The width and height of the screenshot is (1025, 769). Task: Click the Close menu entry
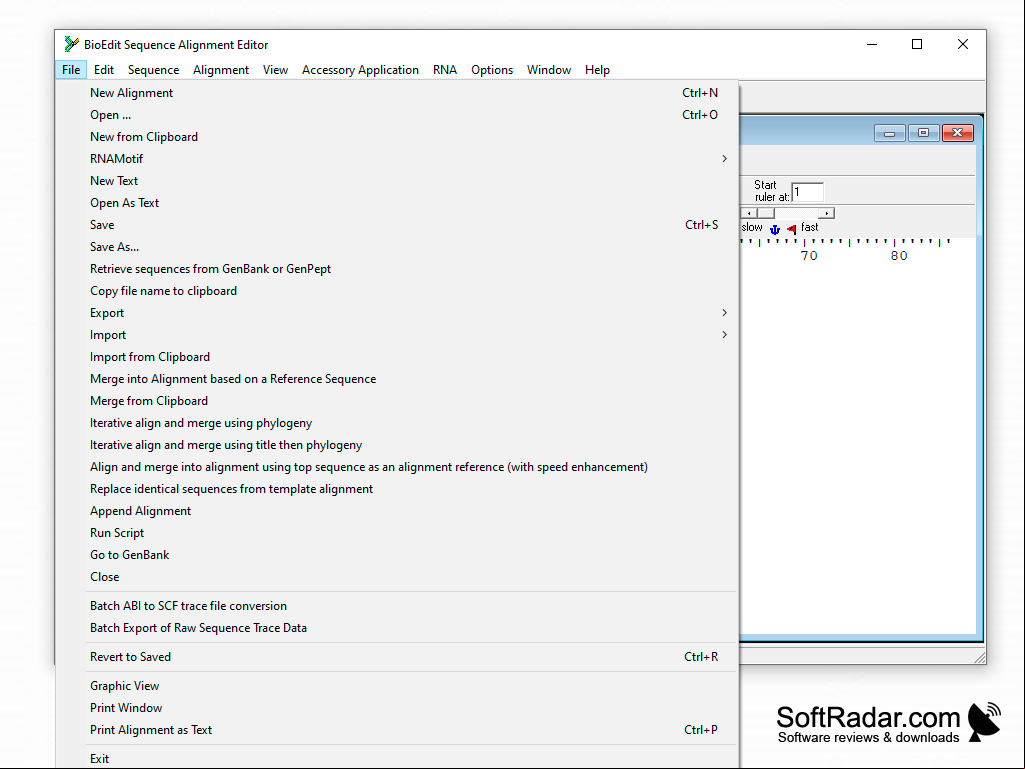tap(397, 577)
